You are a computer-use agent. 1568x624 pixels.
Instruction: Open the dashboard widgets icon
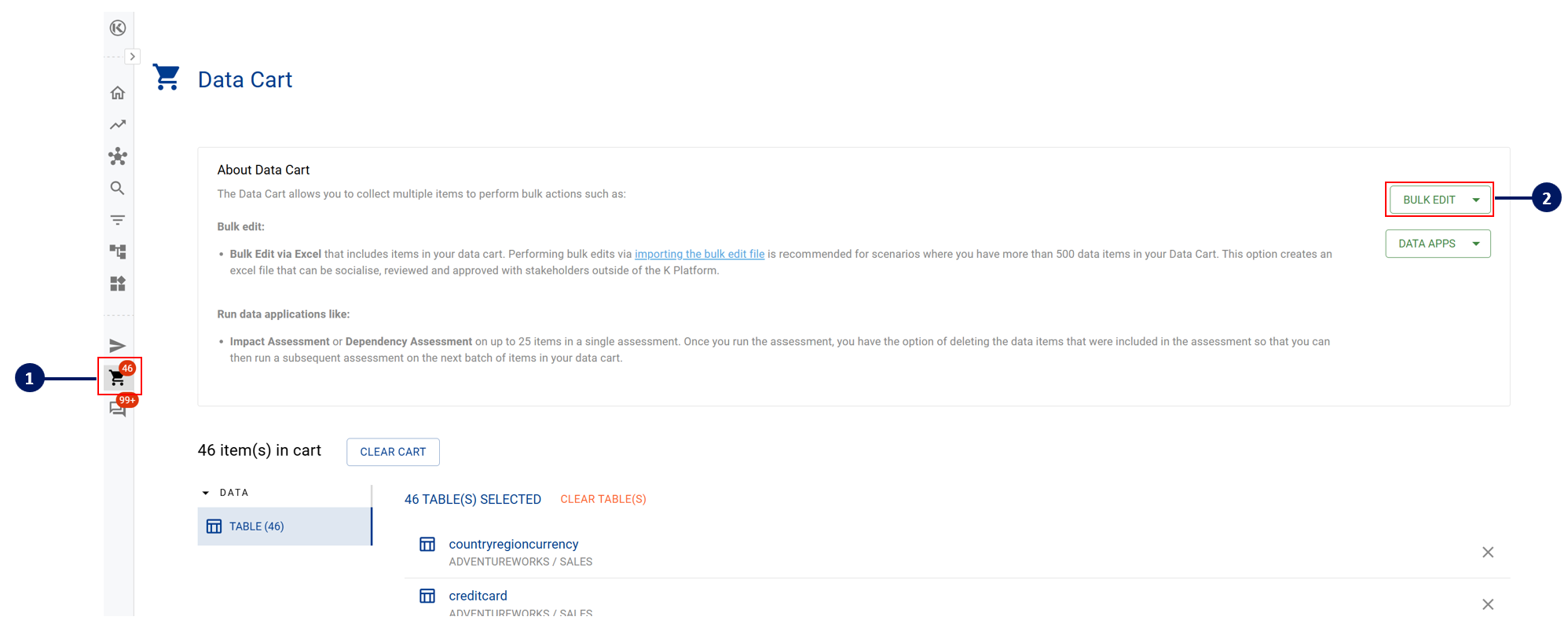coord(118,284)
